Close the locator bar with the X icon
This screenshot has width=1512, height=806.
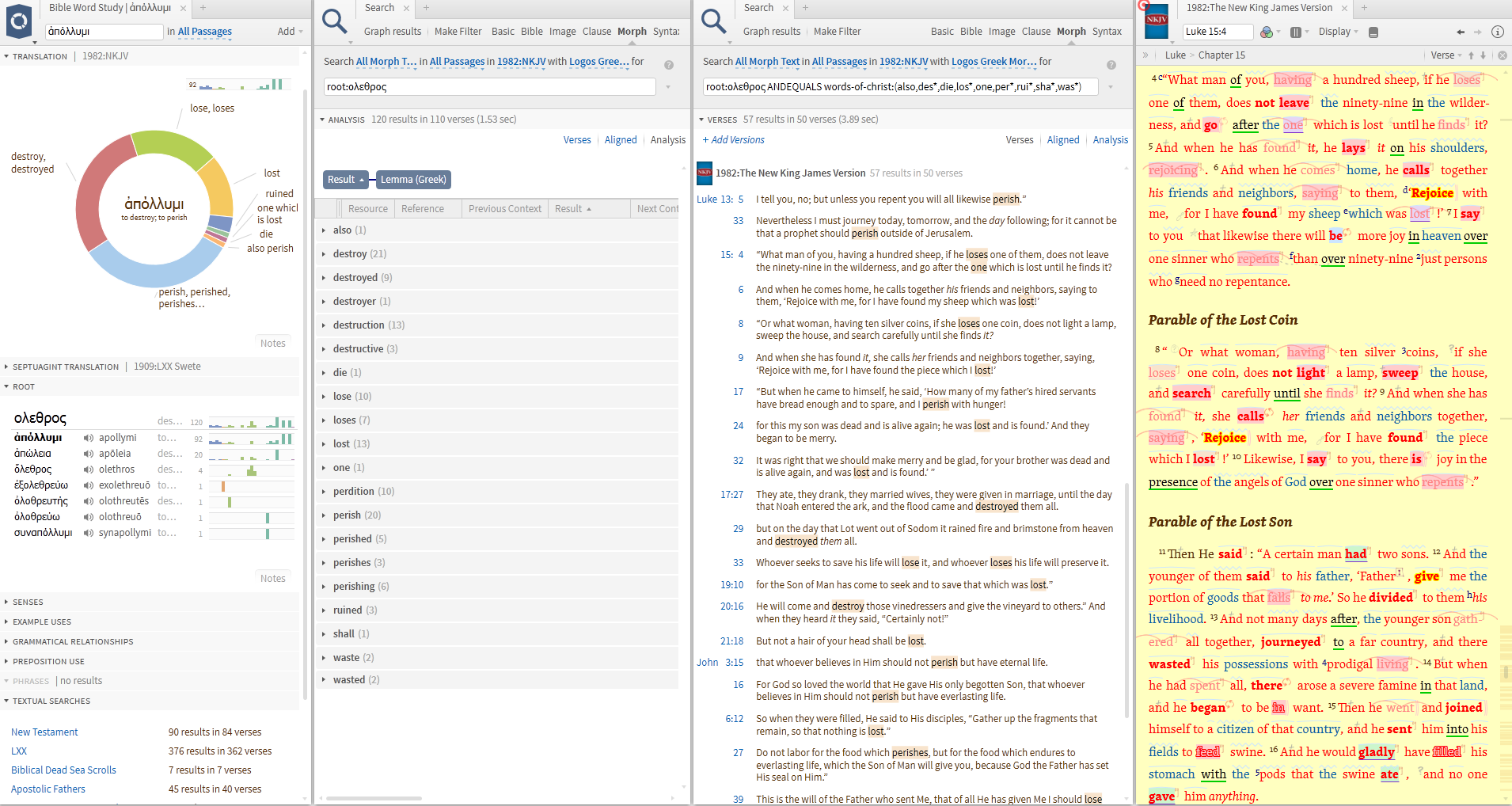(1503, 55)
